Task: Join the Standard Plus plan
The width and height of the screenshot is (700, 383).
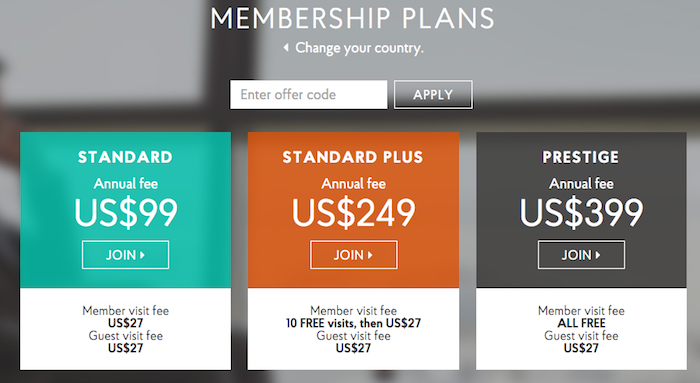Action: click(354, 255)
